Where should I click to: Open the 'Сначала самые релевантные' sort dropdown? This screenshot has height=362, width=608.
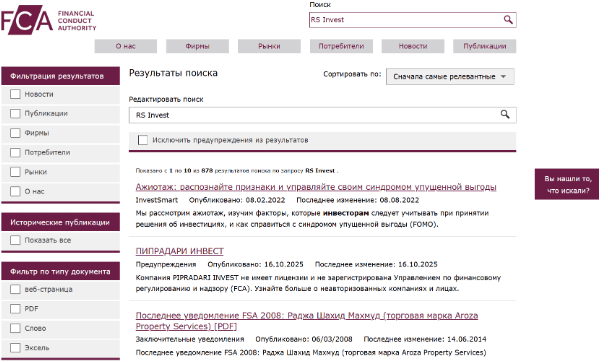450,76
